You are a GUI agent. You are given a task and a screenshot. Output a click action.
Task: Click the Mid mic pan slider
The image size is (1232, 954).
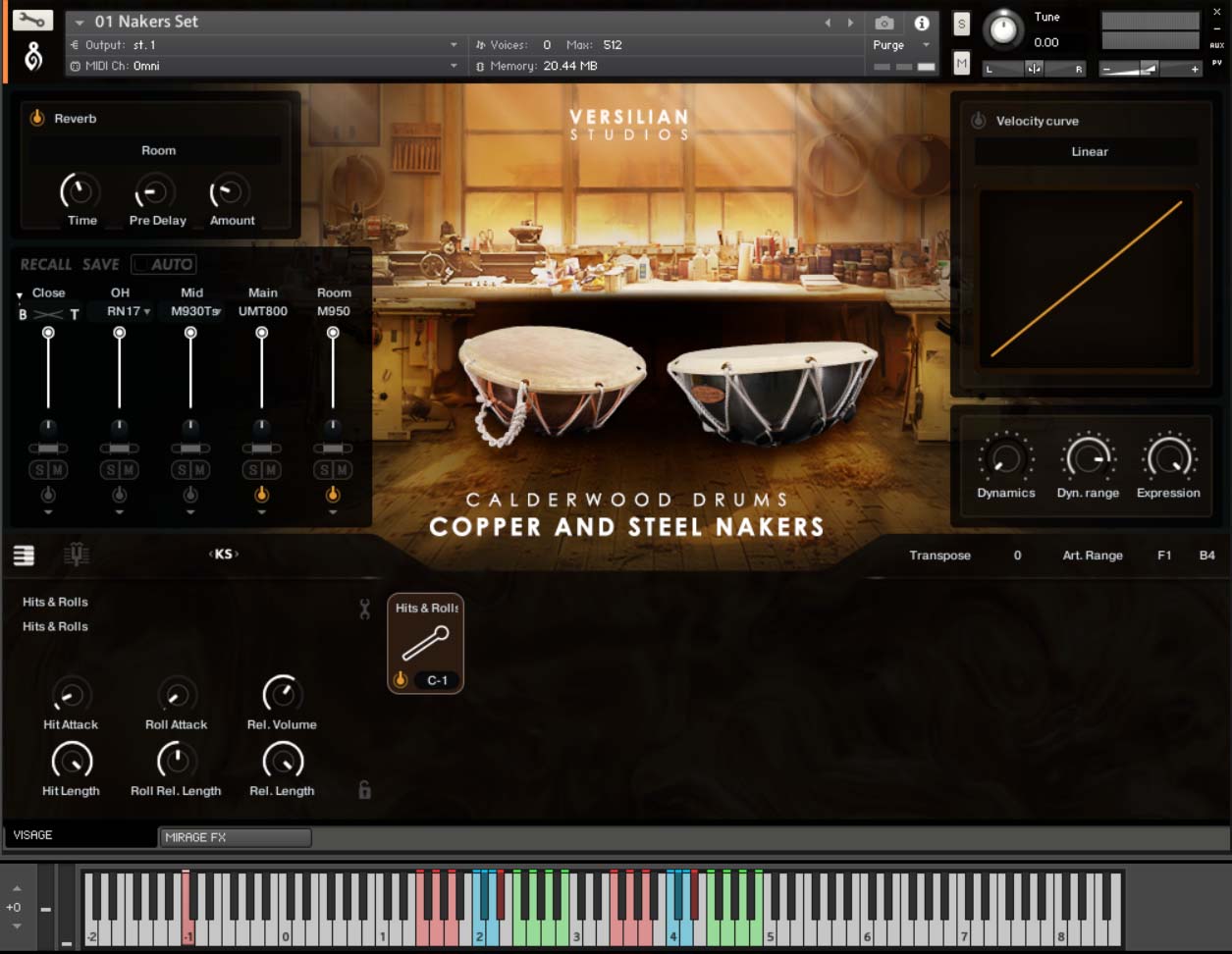click(x=190, y=448)
